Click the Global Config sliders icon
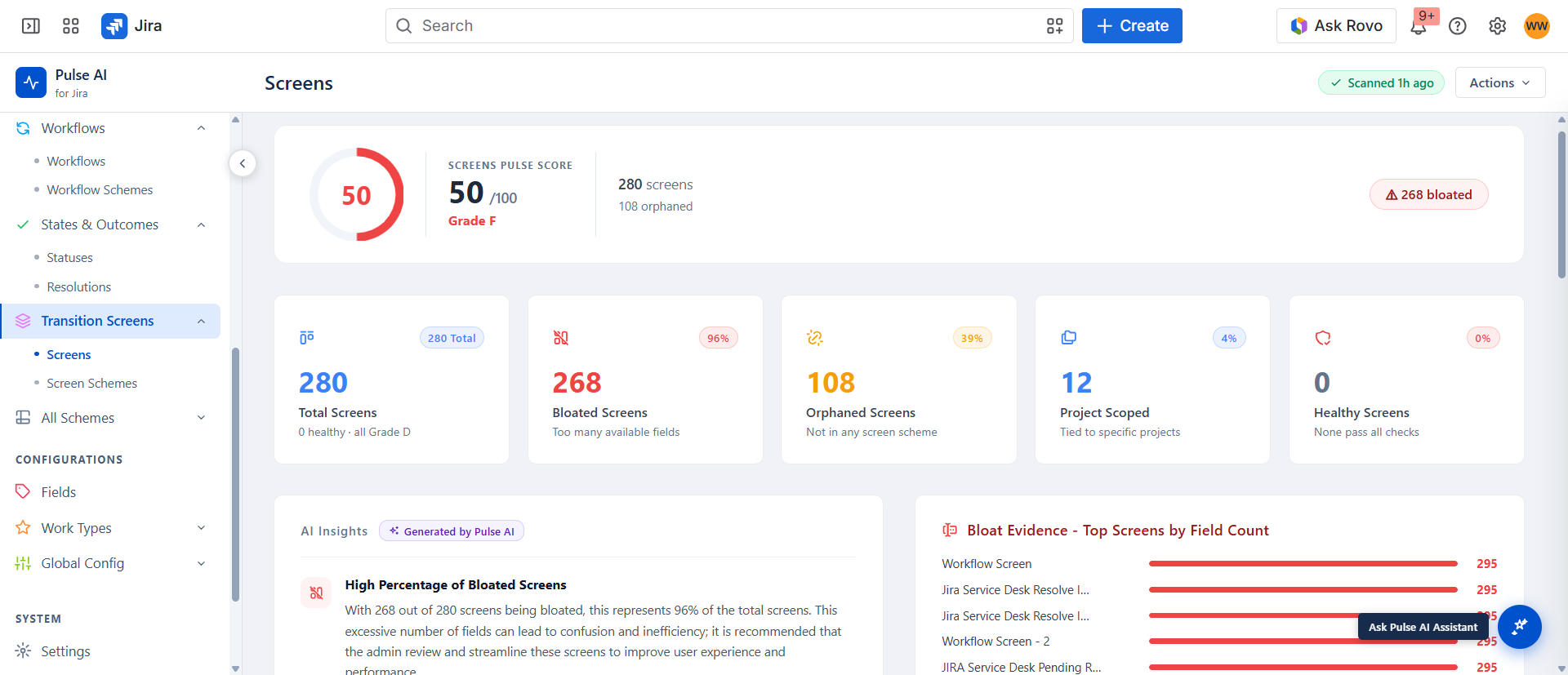Viewport: 1568px width, 675px height. pyautogui.click(x=23, y=563)
